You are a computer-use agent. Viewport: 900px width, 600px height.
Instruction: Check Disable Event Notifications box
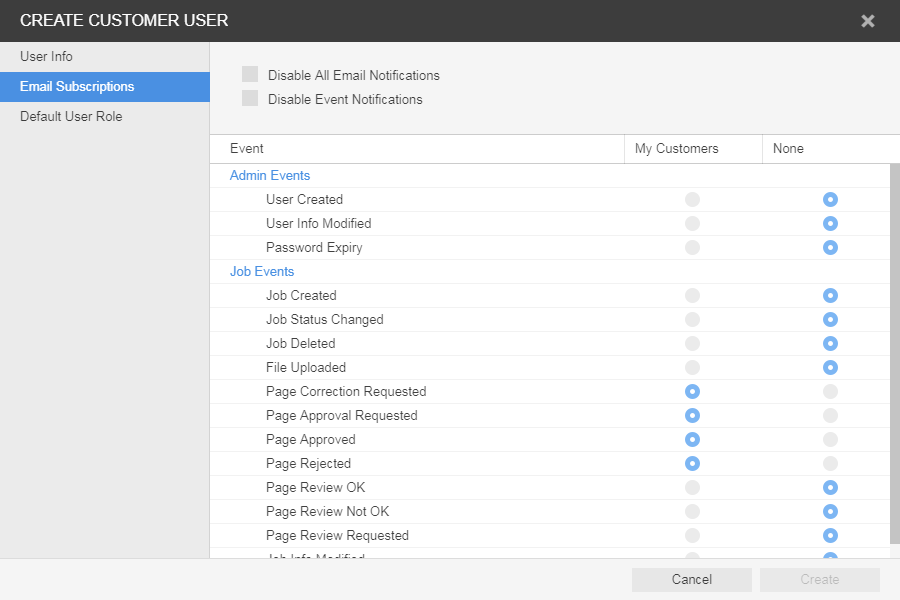(x=250, y=99)
